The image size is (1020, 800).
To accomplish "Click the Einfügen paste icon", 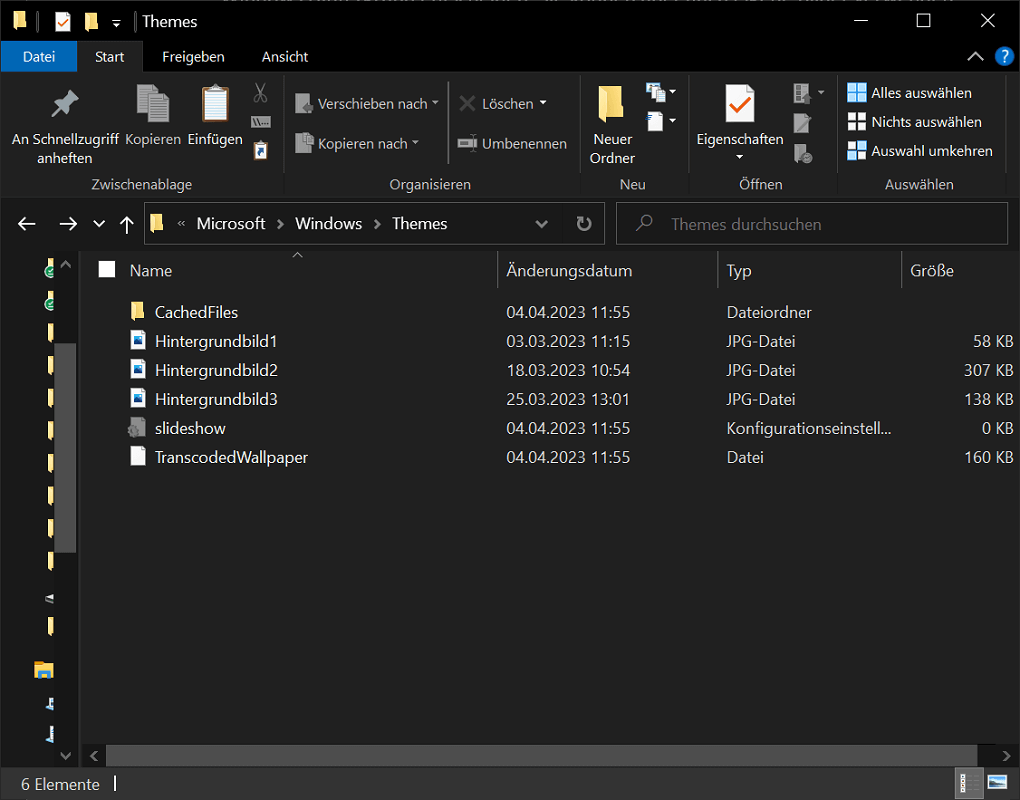I will click(x=215, y=116).
